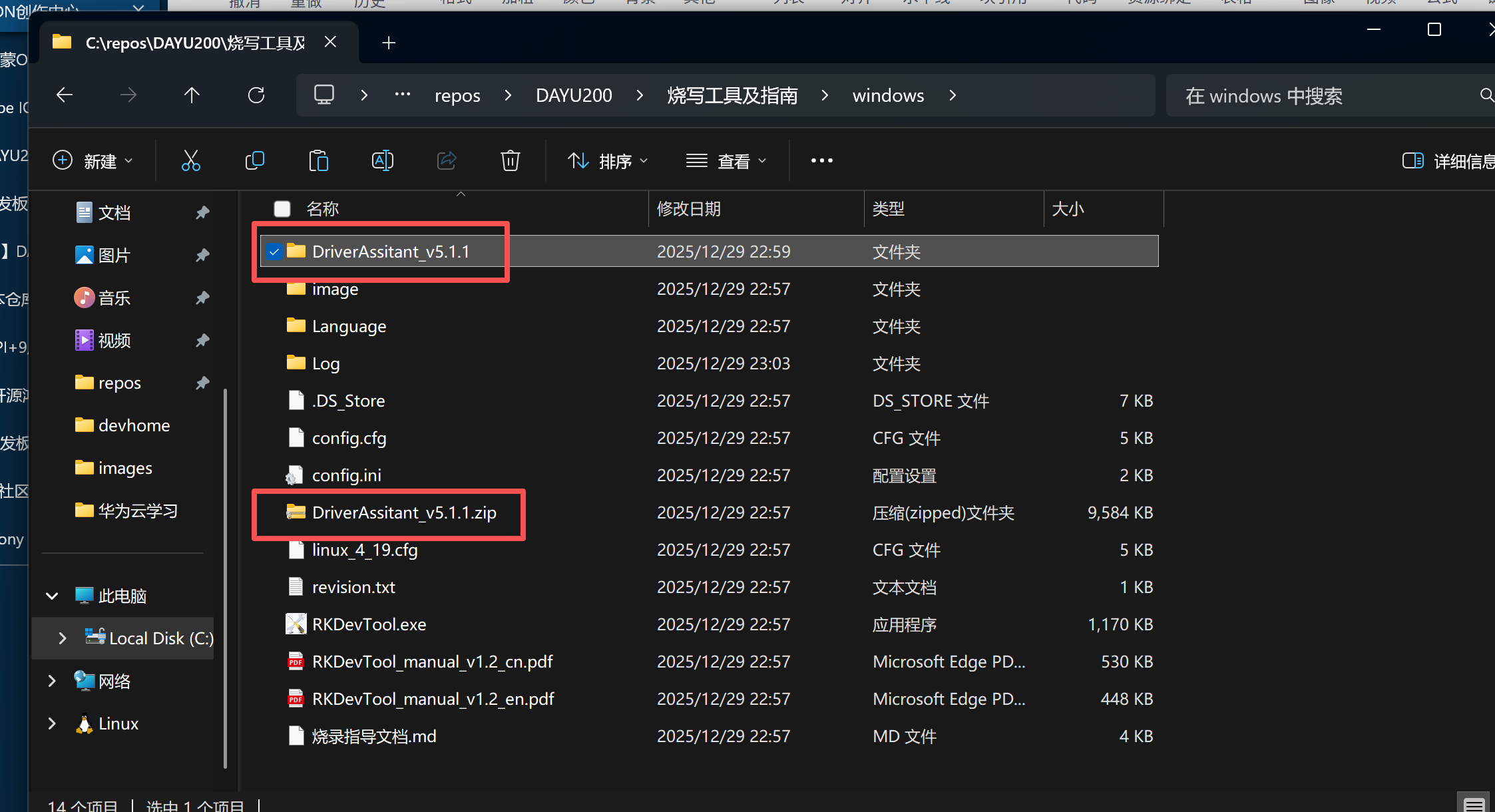Uncheck the DriverAssitant_v5.1.1 folder checkbox
This screenshot has height=812, width=1495.
pyautogui.click(x=274, y=252)
